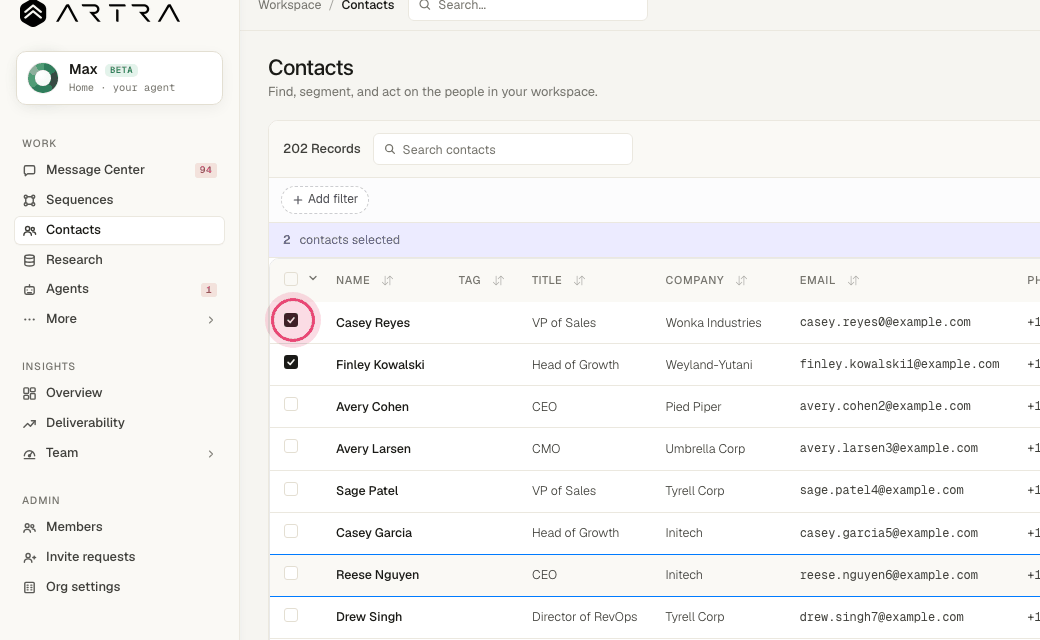Click the Deliverability trend icon
Image resolution: width=1040 pixels, height=640 pixels.
click(x=29, y=423)
